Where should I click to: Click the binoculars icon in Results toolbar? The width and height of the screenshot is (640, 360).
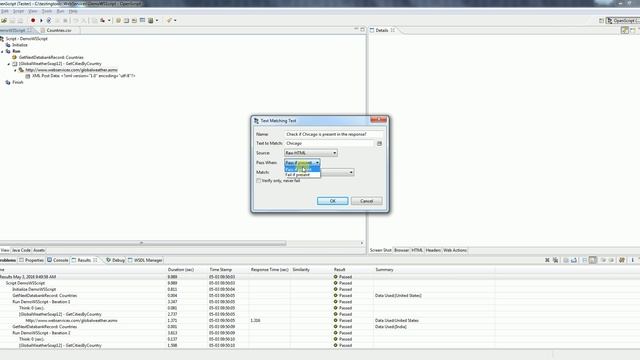tap(622, 260)
